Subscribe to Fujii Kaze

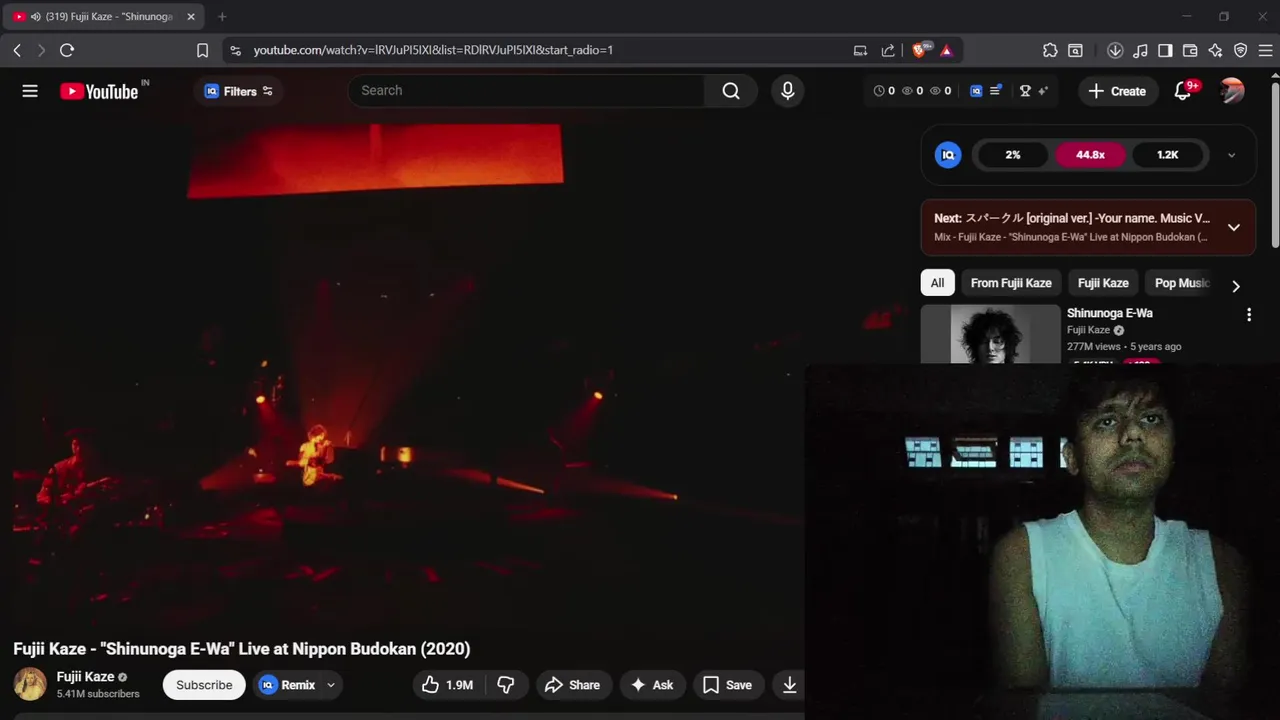click(x=204, y=685)
